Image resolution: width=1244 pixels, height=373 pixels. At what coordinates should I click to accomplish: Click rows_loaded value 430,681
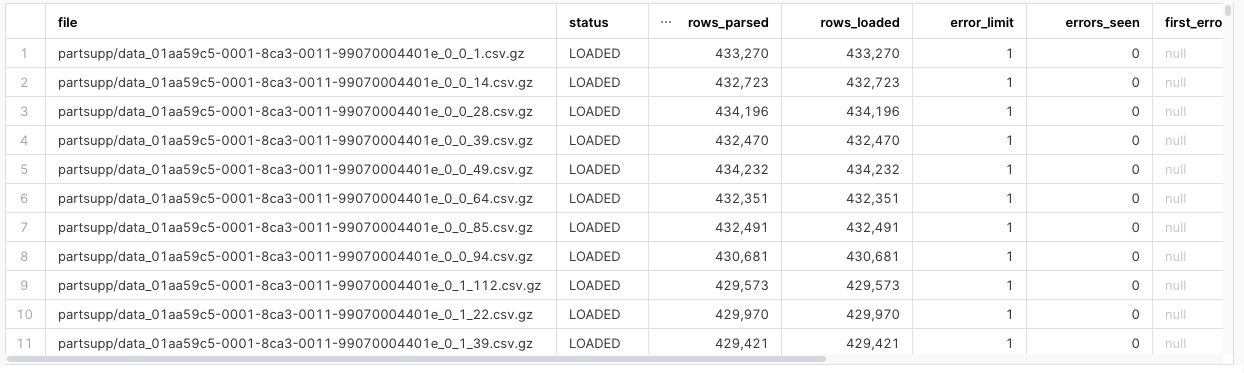[873, 257]
